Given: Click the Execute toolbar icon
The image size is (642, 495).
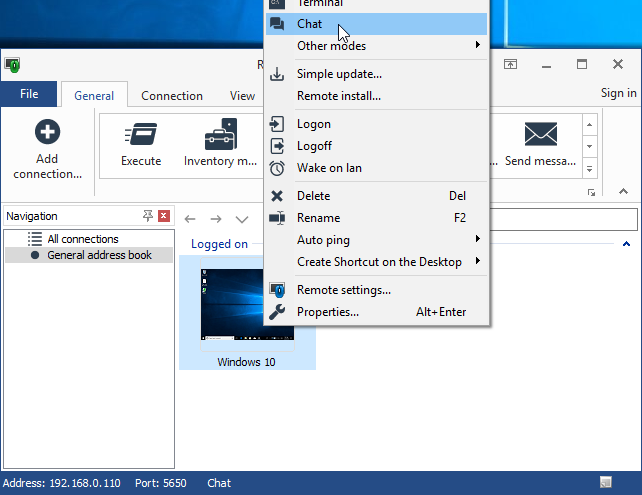Looking at the screenshot, I should click(141, 134).
